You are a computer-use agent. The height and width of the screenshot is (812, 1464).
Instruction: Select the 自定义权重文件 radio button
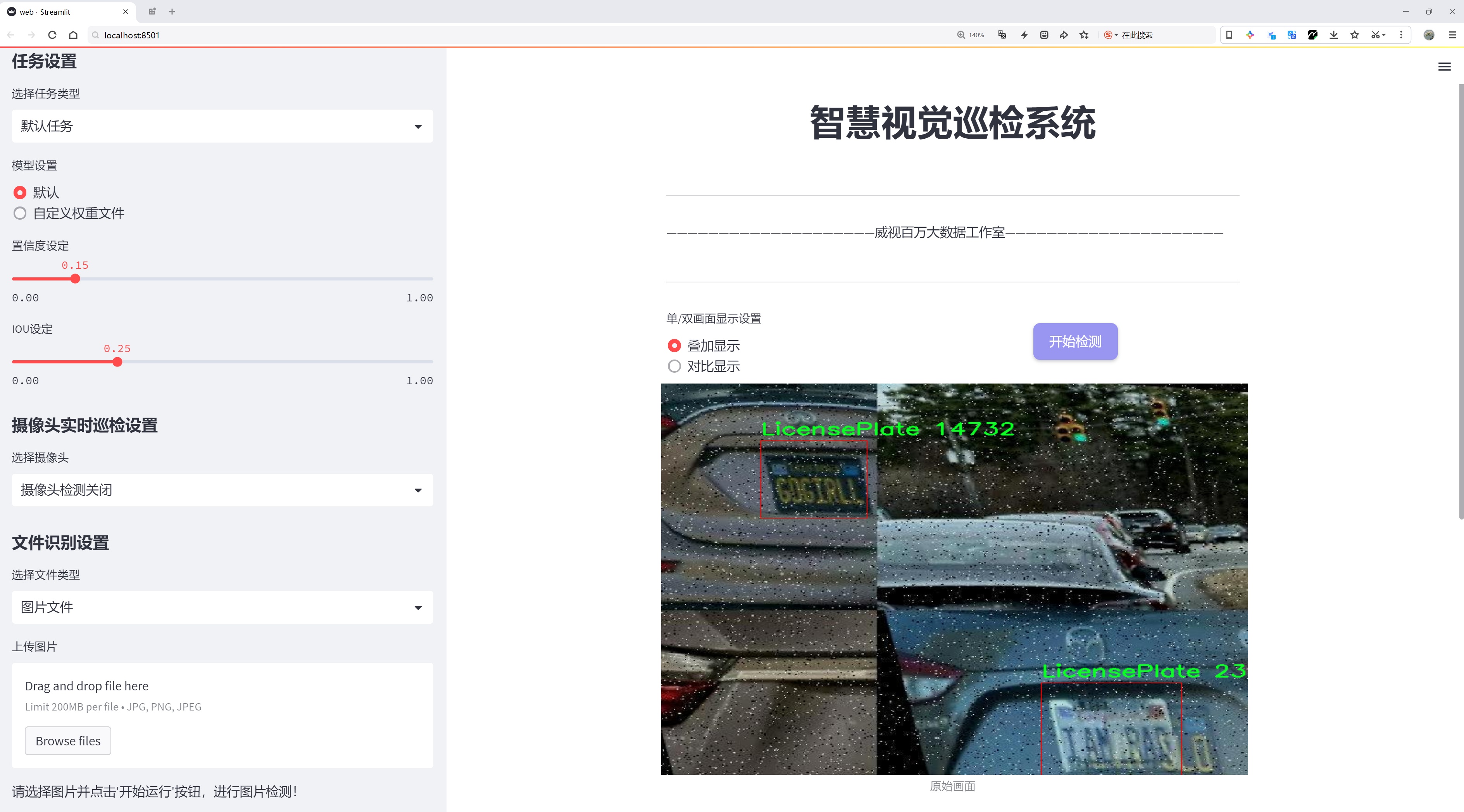point(20,213)
